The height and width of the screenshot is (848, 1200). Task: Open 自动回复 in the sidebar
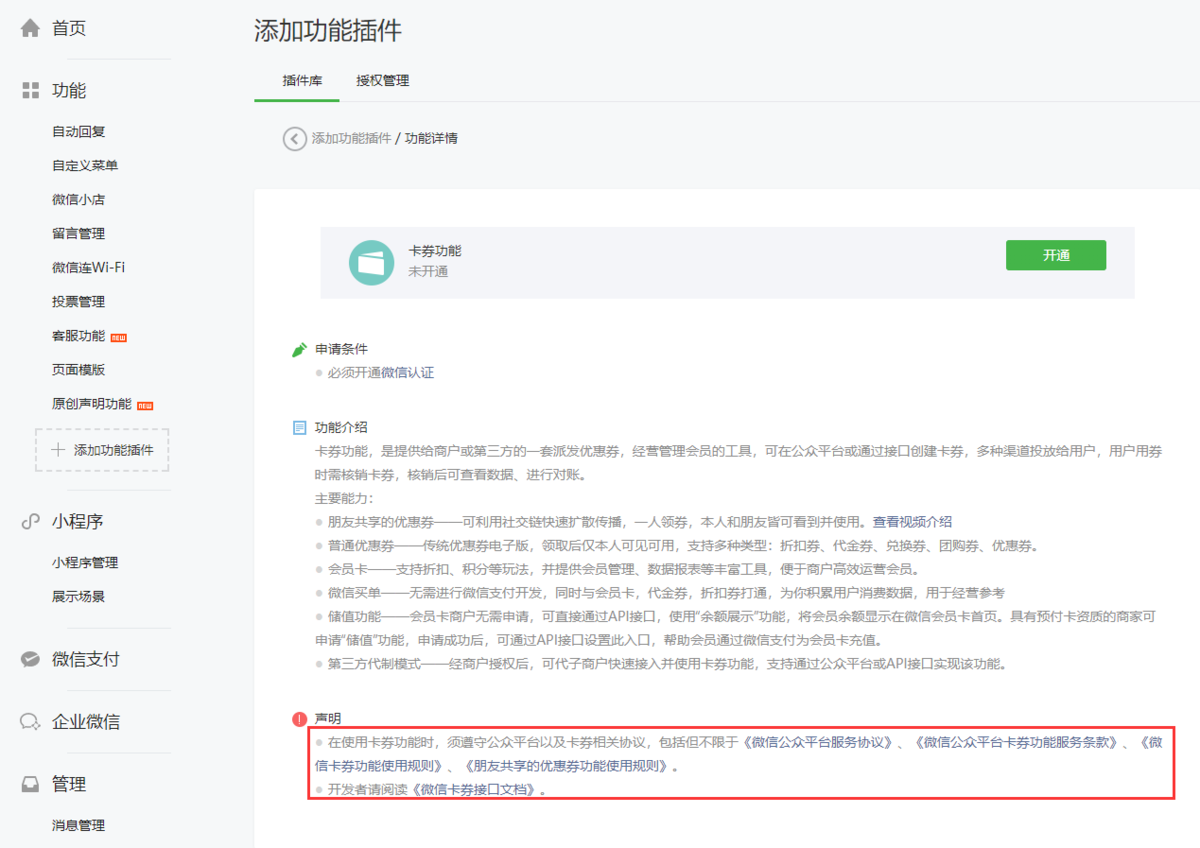coord(79,131)
